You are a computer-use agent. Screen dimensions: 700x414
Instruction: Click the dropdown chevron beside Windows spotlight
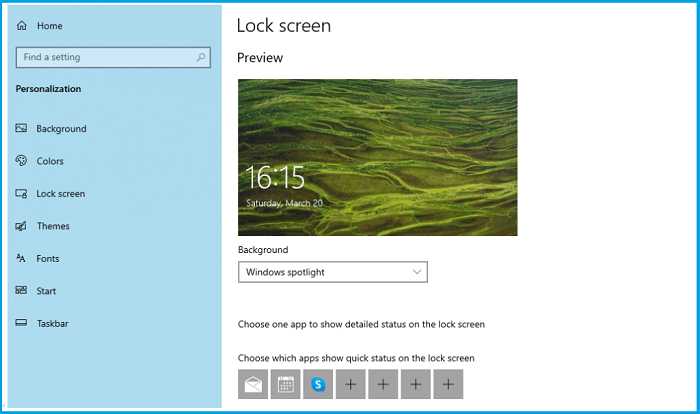(x=417, y=272)
